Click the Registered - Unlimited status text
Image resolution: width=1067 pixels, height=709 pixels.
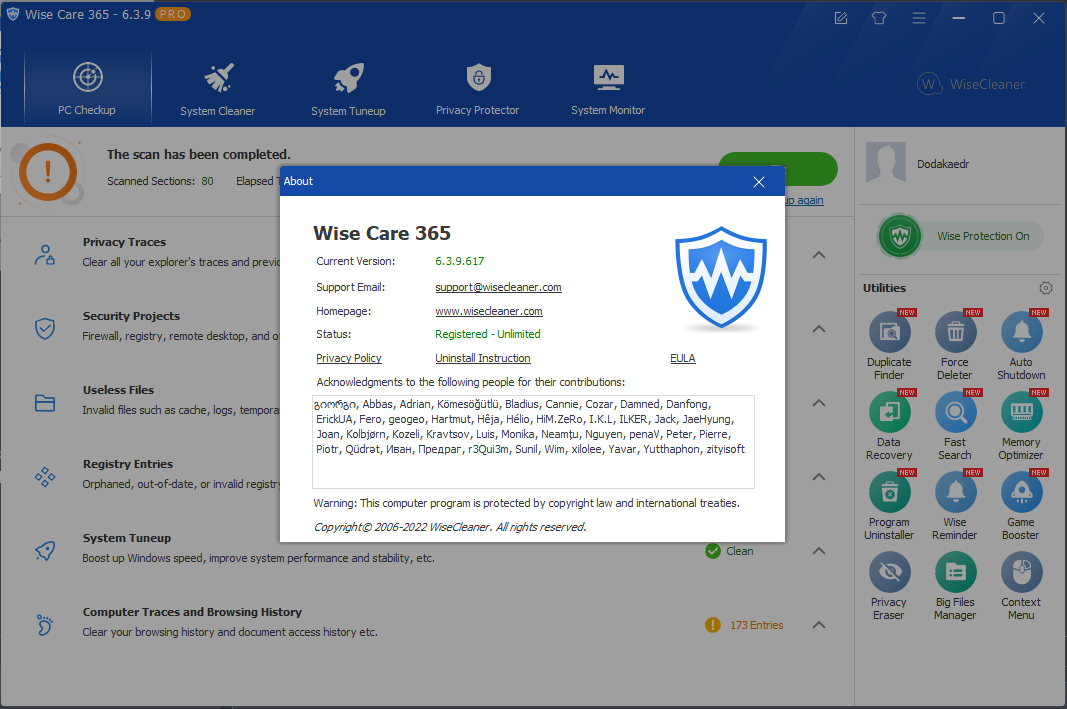click(487, 334)
